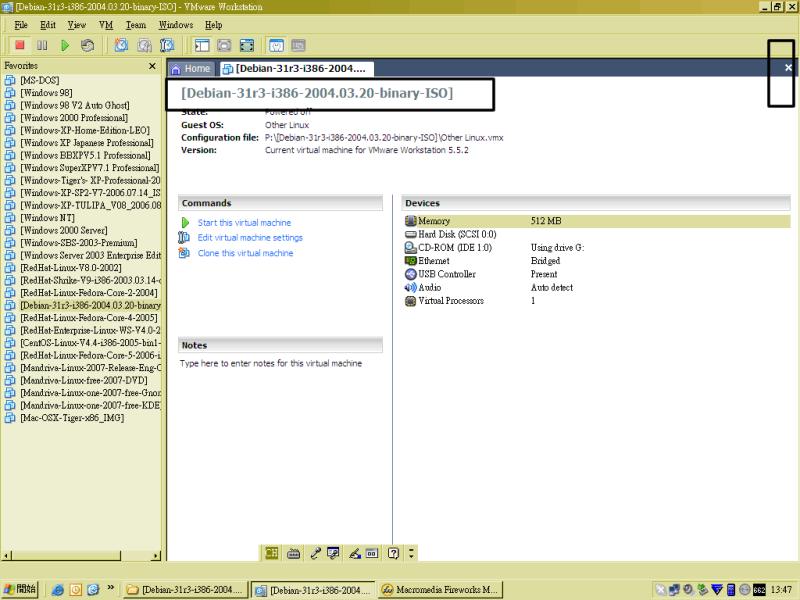800x600 pixels.
Task: Click the Full Screen toolbar icon
Action: pos(247,45)
